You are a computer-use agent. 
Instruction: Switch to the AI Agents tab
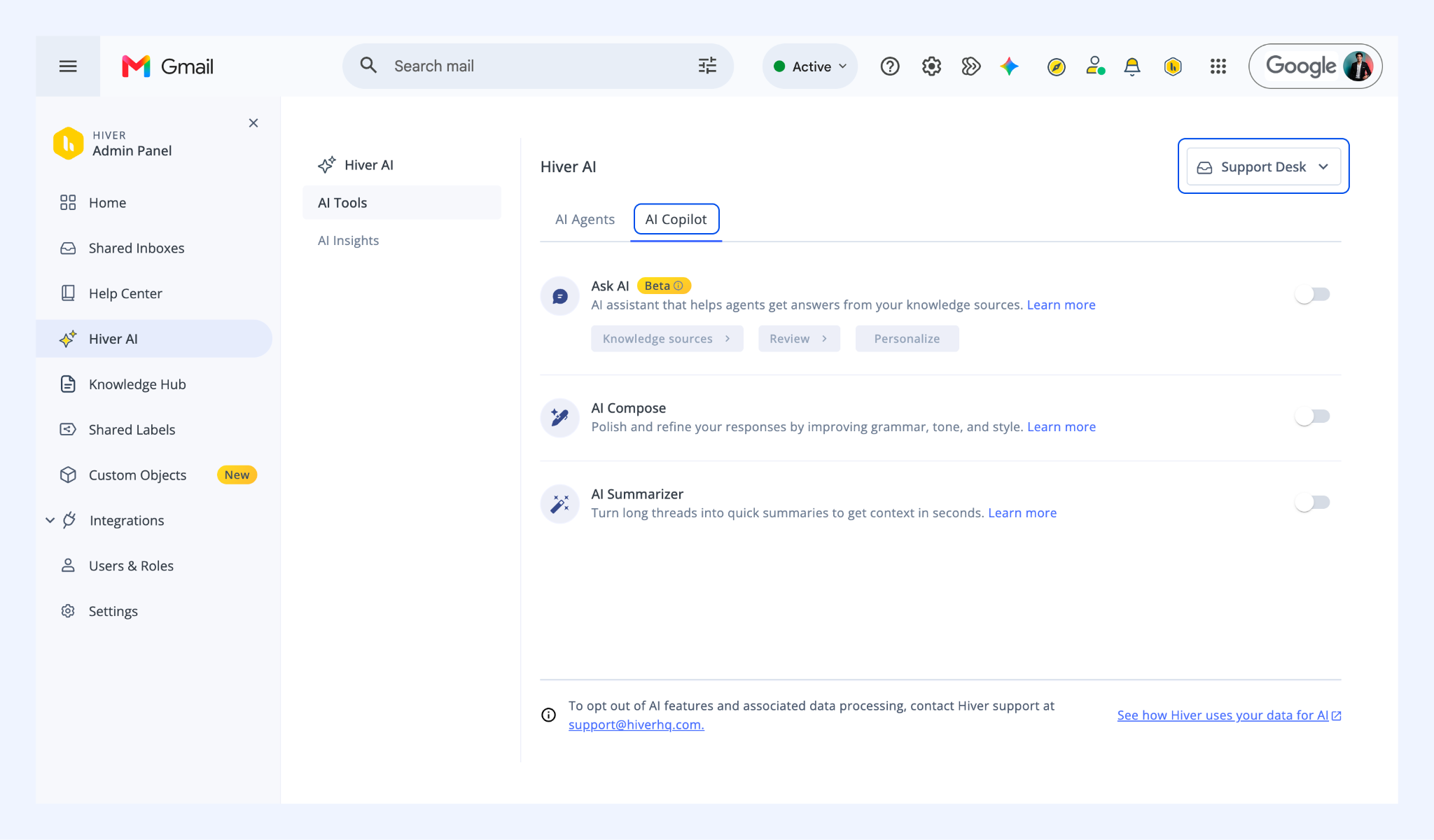(585, 220)
